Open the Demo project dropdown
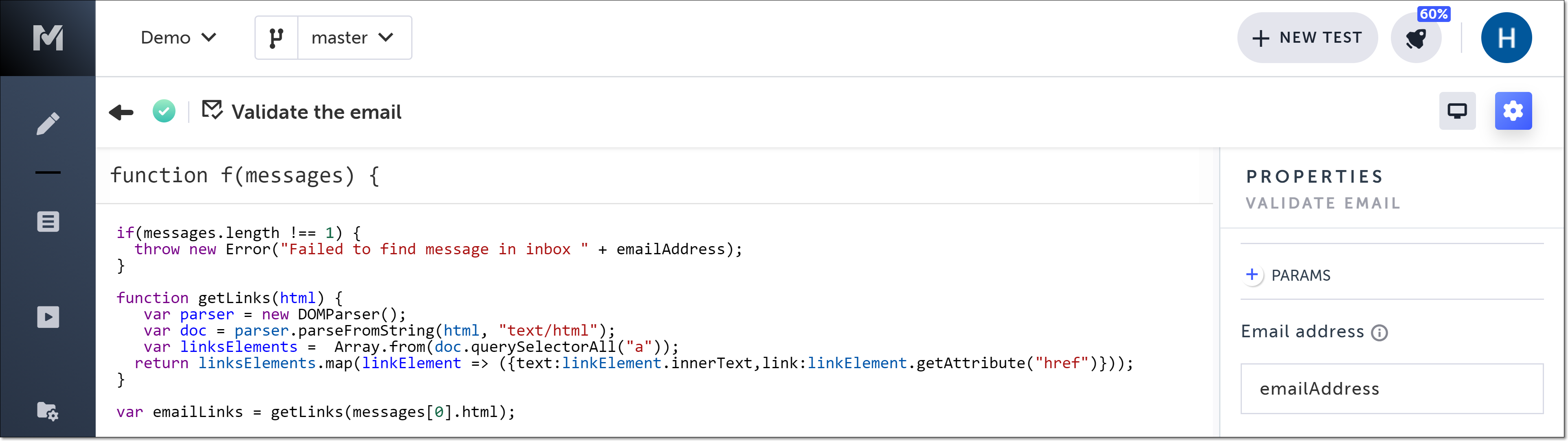 click(x=178, y=38)
